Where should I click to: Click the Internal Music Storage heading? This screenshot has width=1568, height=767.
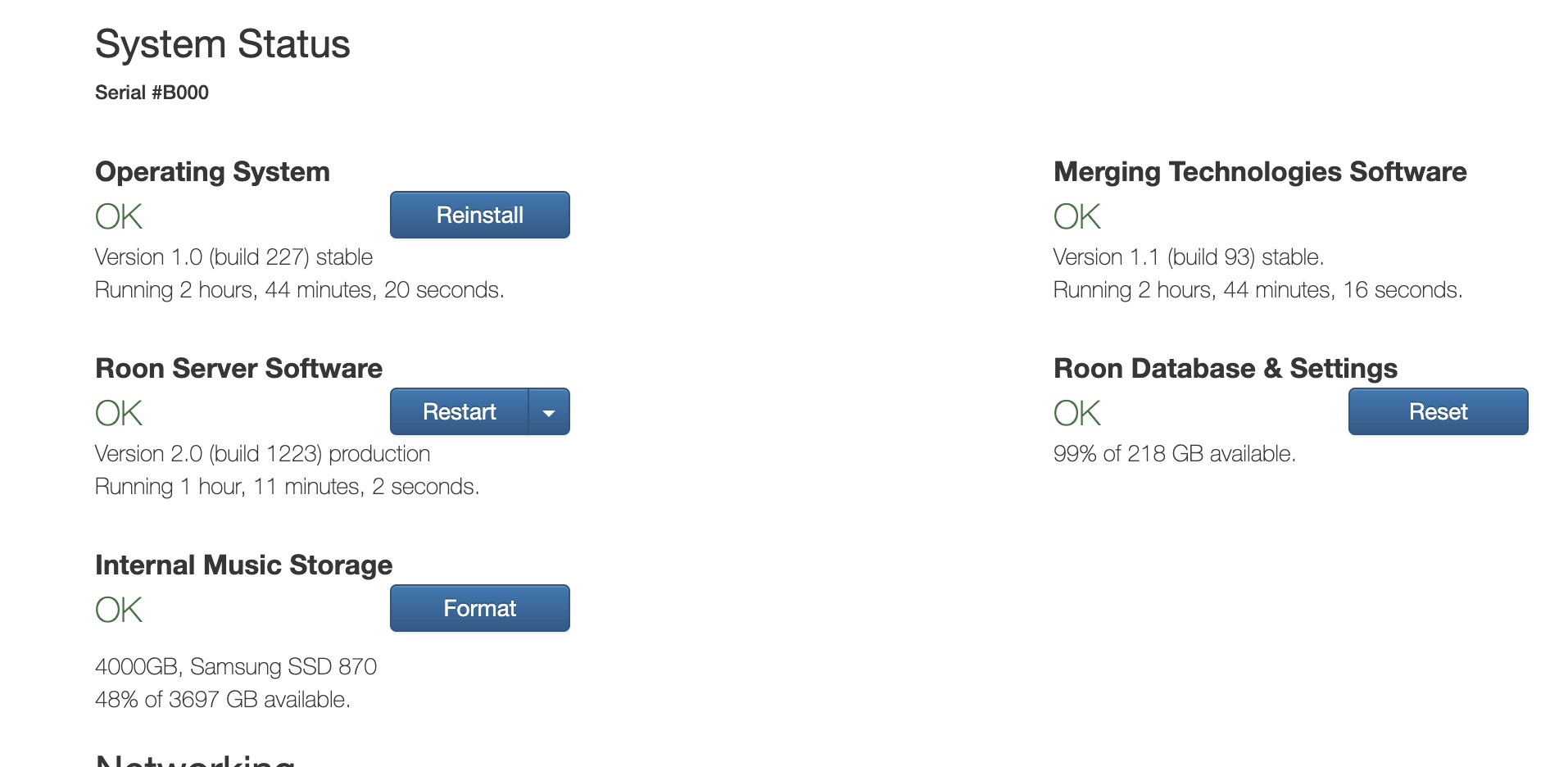[x=243, y=565]
